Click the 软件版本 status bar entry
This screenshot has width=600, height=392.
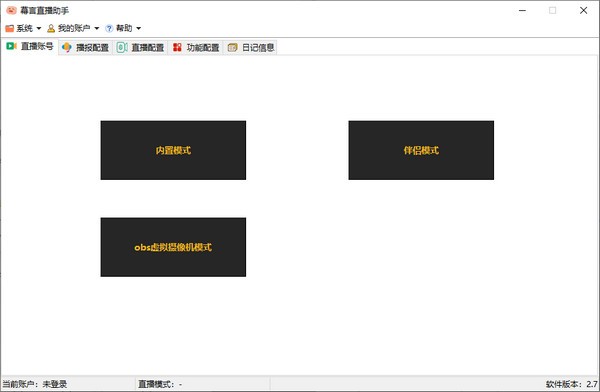(572, 384)
